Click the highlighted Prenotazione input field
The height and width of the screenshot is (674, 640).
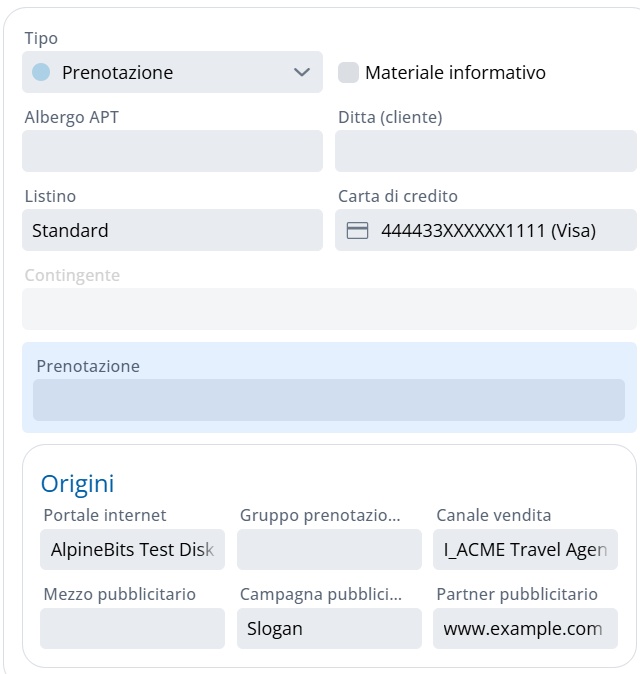pyautogui.click(x=329, y=400)
